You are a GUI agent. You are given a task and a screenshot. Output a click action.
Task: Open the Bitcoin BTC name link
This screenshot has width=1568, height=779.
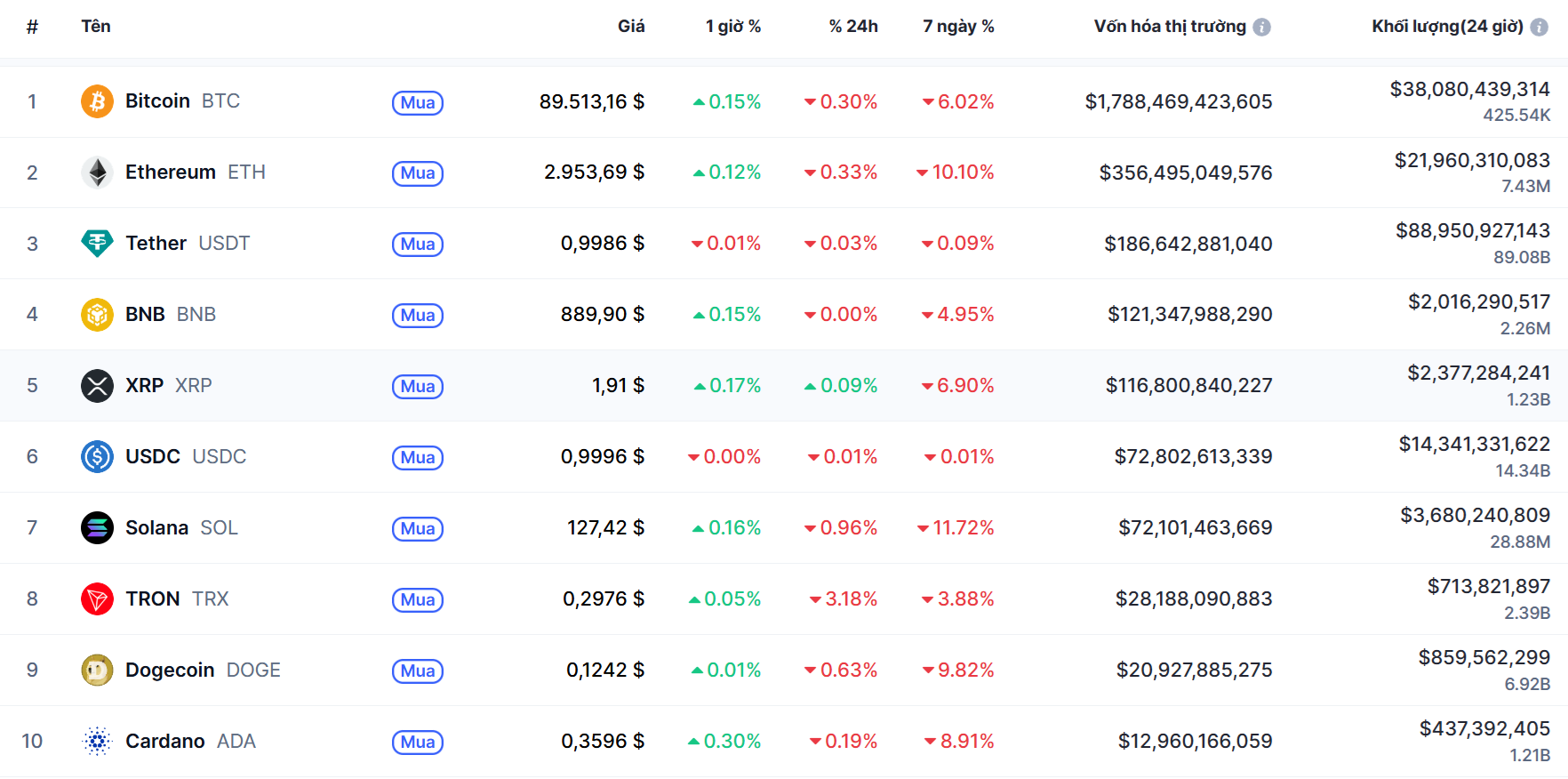coord(182,101)
